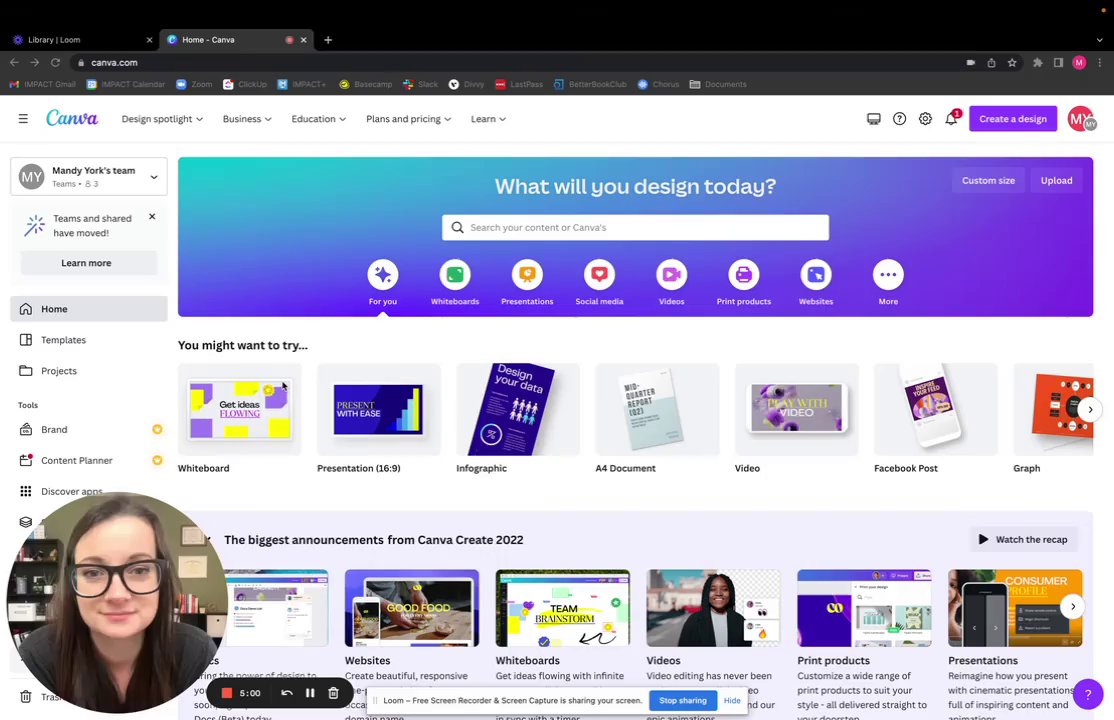The image size is (1114, 720).
Task: Expand the Education menu
Action: 318,119
